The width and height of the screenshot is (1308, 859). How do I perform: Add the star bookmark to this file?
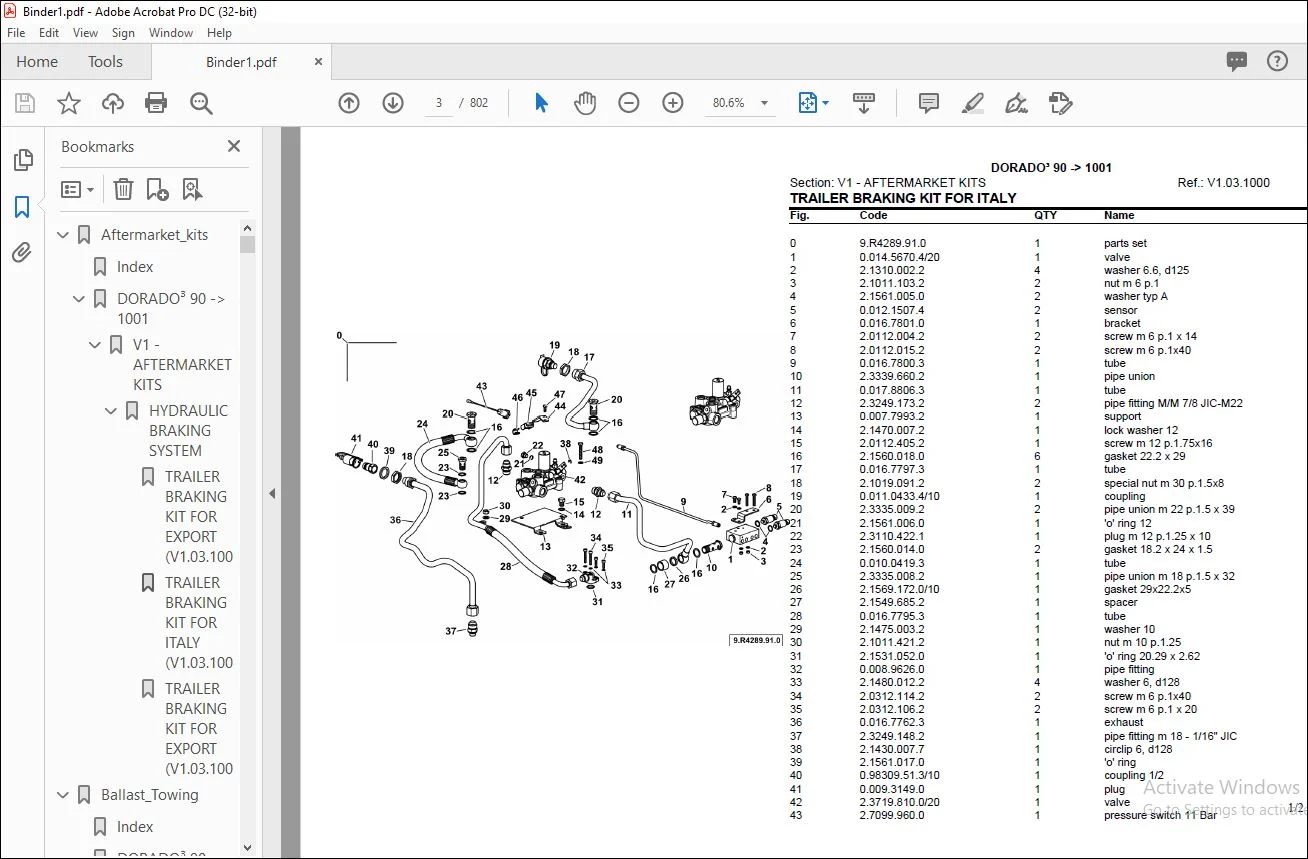[x=69, y=103]
